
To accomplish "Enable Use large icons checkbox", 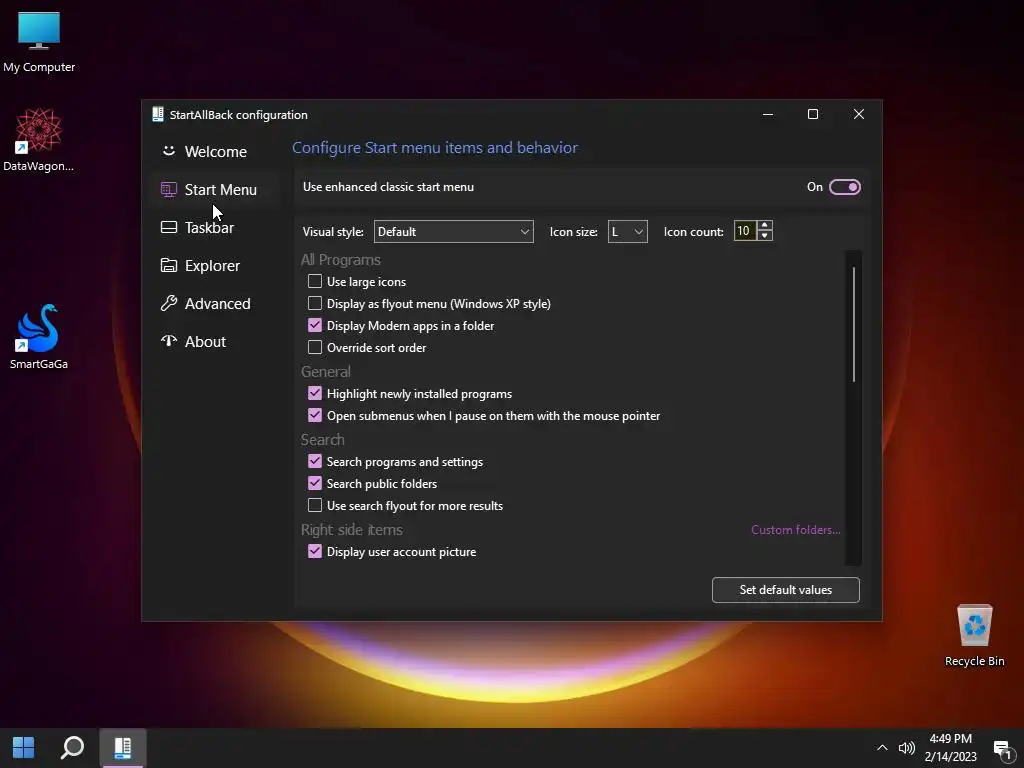I will [315, 281].
